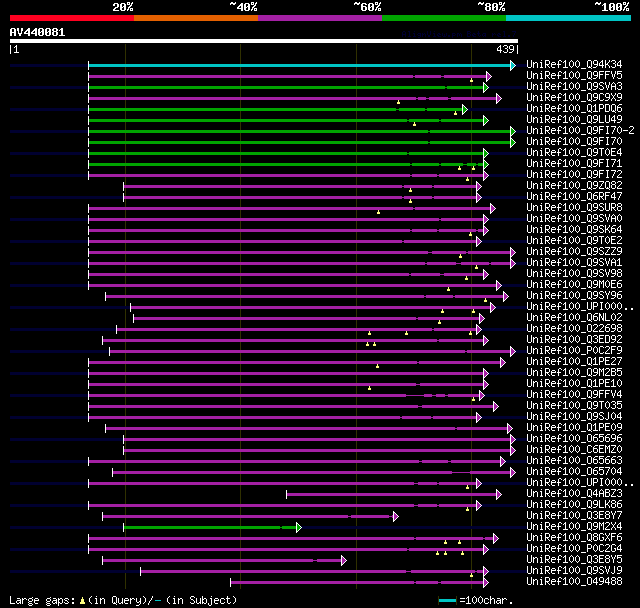The height and width of the screenshot is (608, 640).
Task: Click the UniRef100_Q9SY96 label
Action: click(574, 295)
